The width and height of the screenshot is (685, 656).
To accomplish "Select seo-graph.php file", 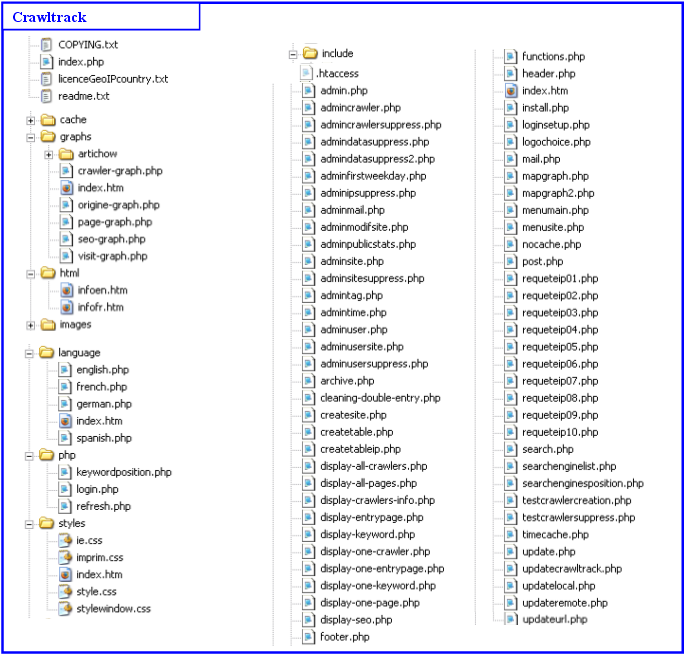I will click(111, 239).
